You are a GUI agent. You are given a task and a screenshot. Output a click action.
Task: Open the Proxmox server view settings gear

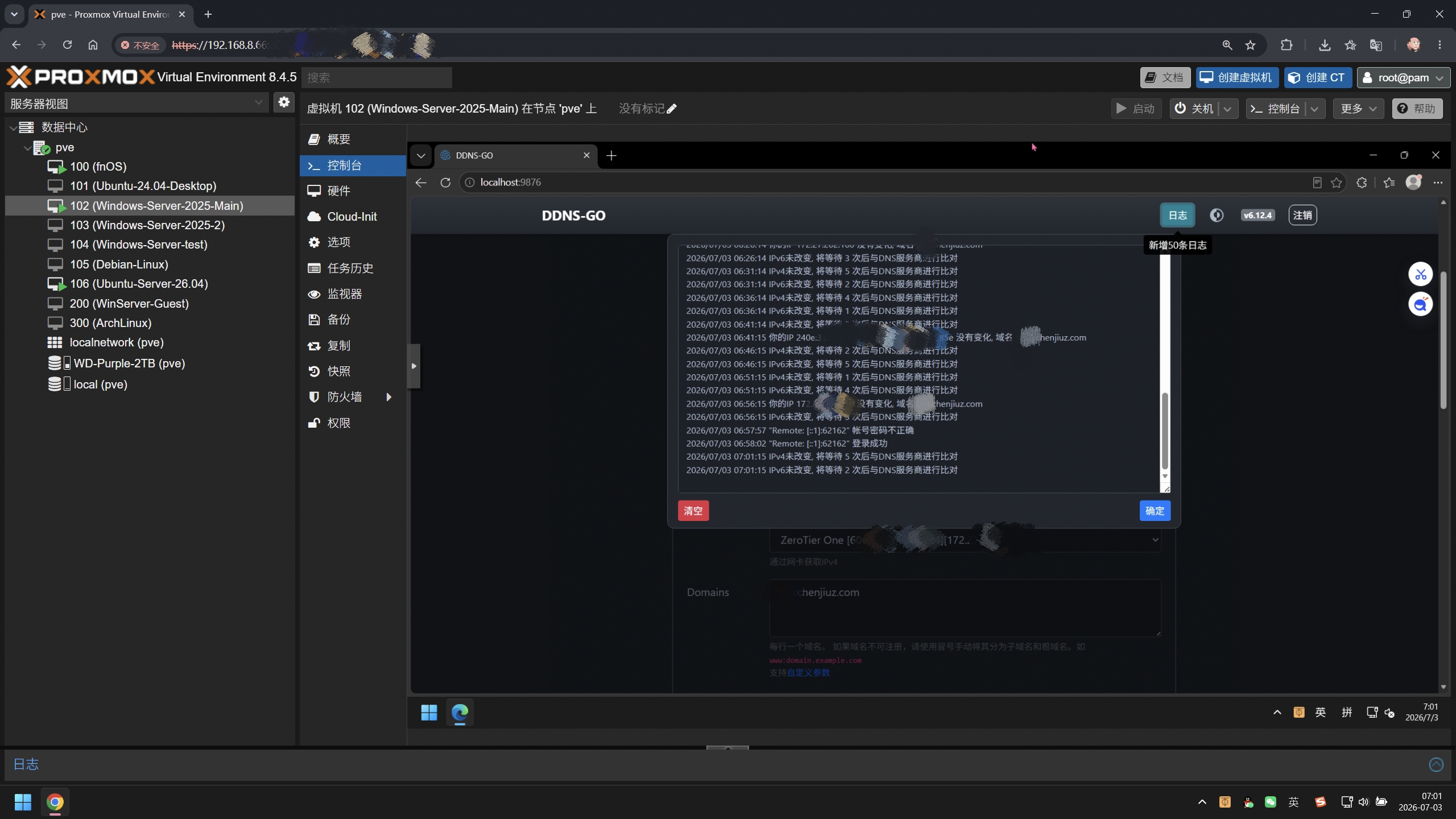284,102
